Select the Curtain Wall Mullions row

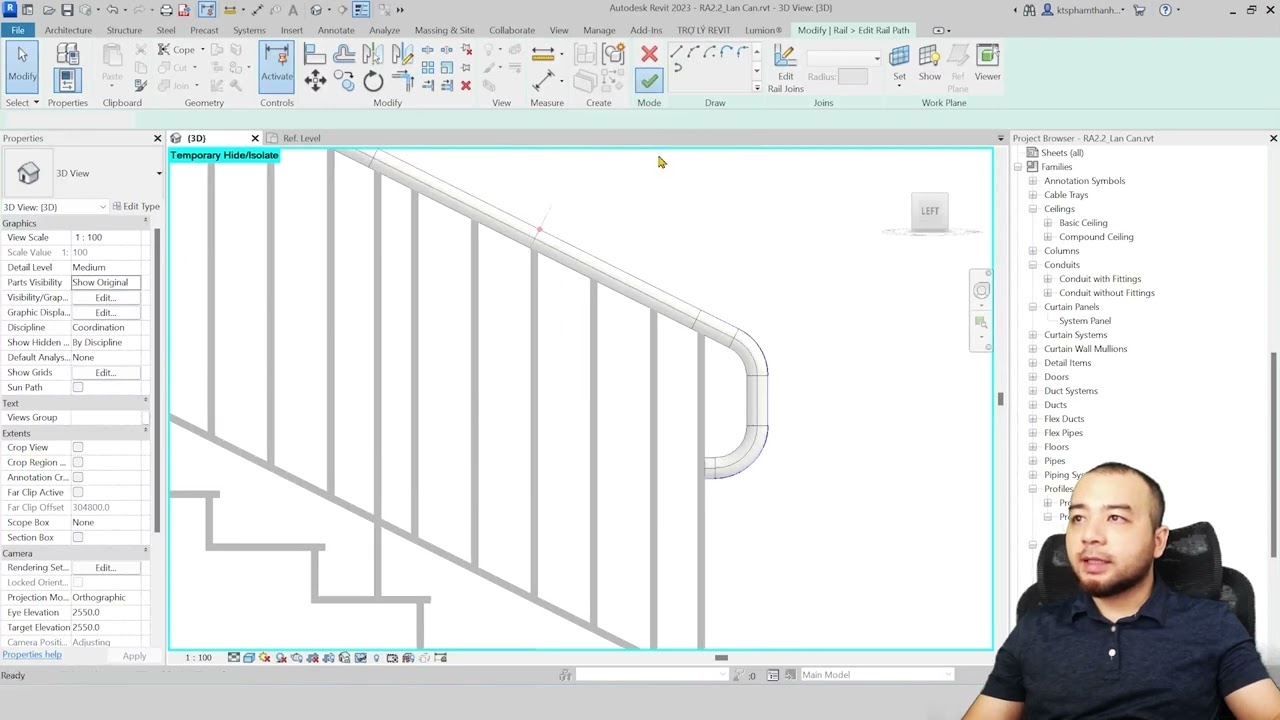point(1085,349)
